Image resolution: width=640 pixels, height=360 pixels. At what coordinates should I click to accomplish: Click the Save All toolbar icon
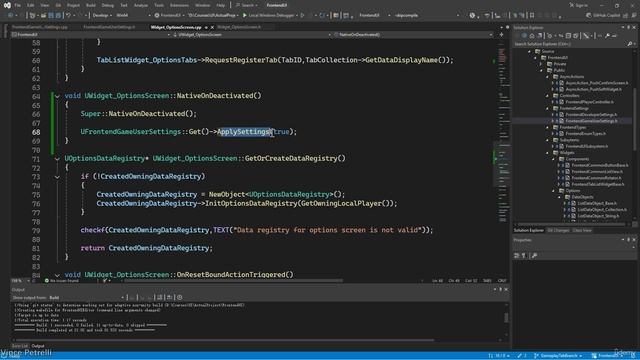58,15
